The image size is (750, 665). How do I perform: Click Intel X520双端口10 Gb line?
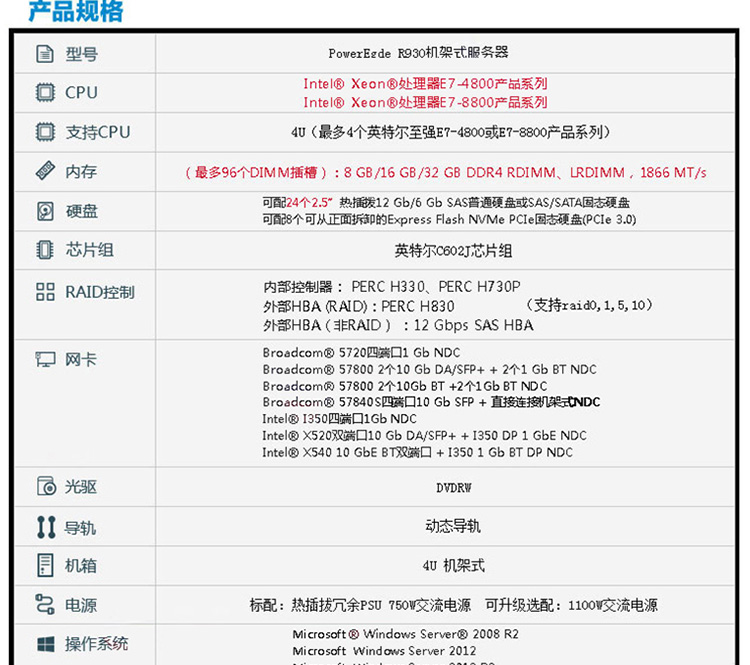point(424,435)
